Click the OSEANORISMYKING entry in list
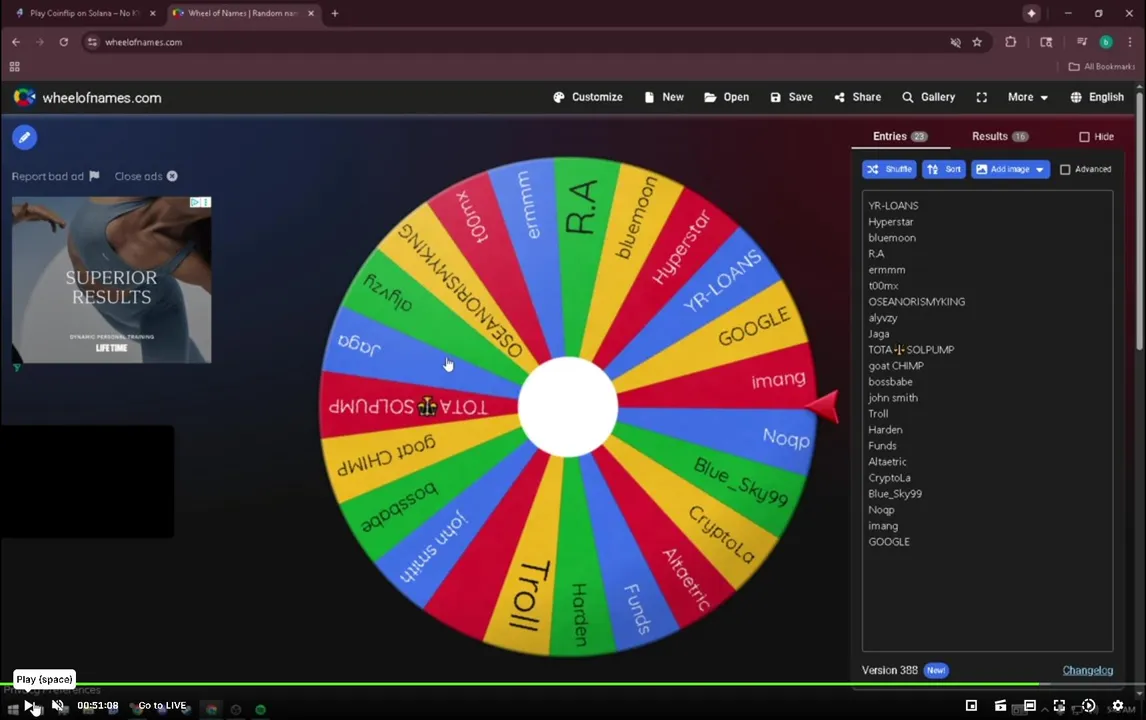Screen dimensions: 1146x720 click(917, 301)
